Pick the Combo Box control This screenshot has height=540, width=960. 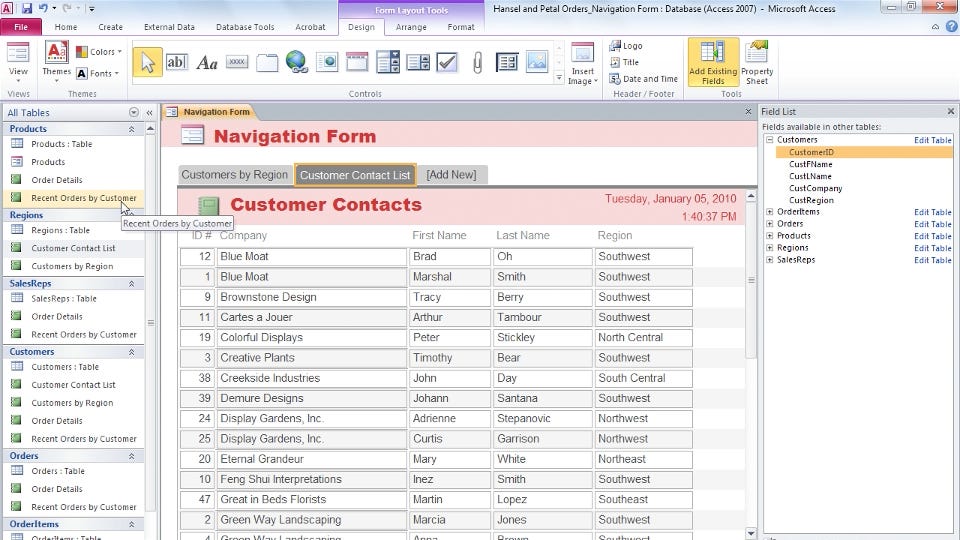pos(388,62)
